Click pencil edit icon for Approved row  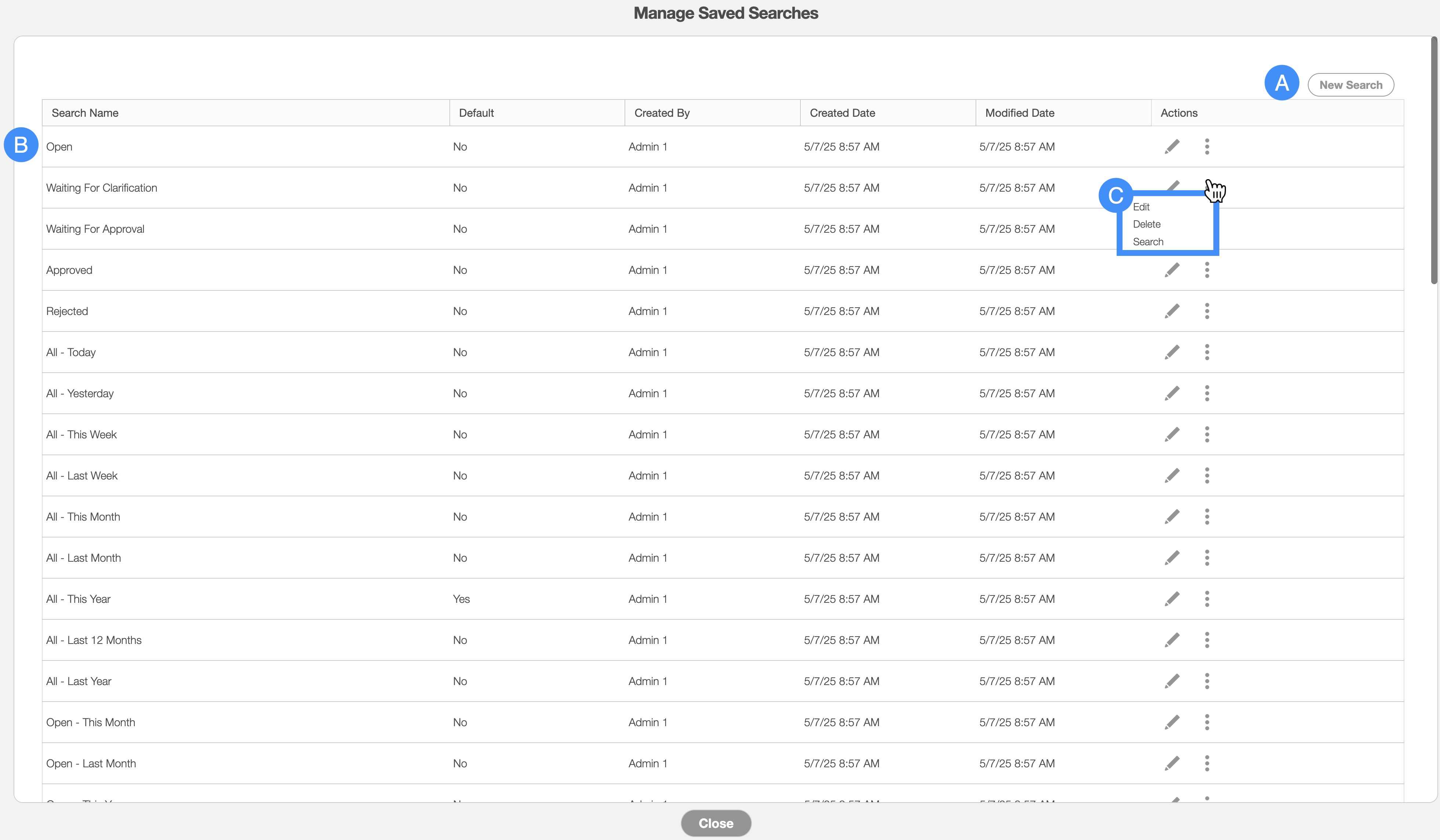click(x=1172, y=270)
